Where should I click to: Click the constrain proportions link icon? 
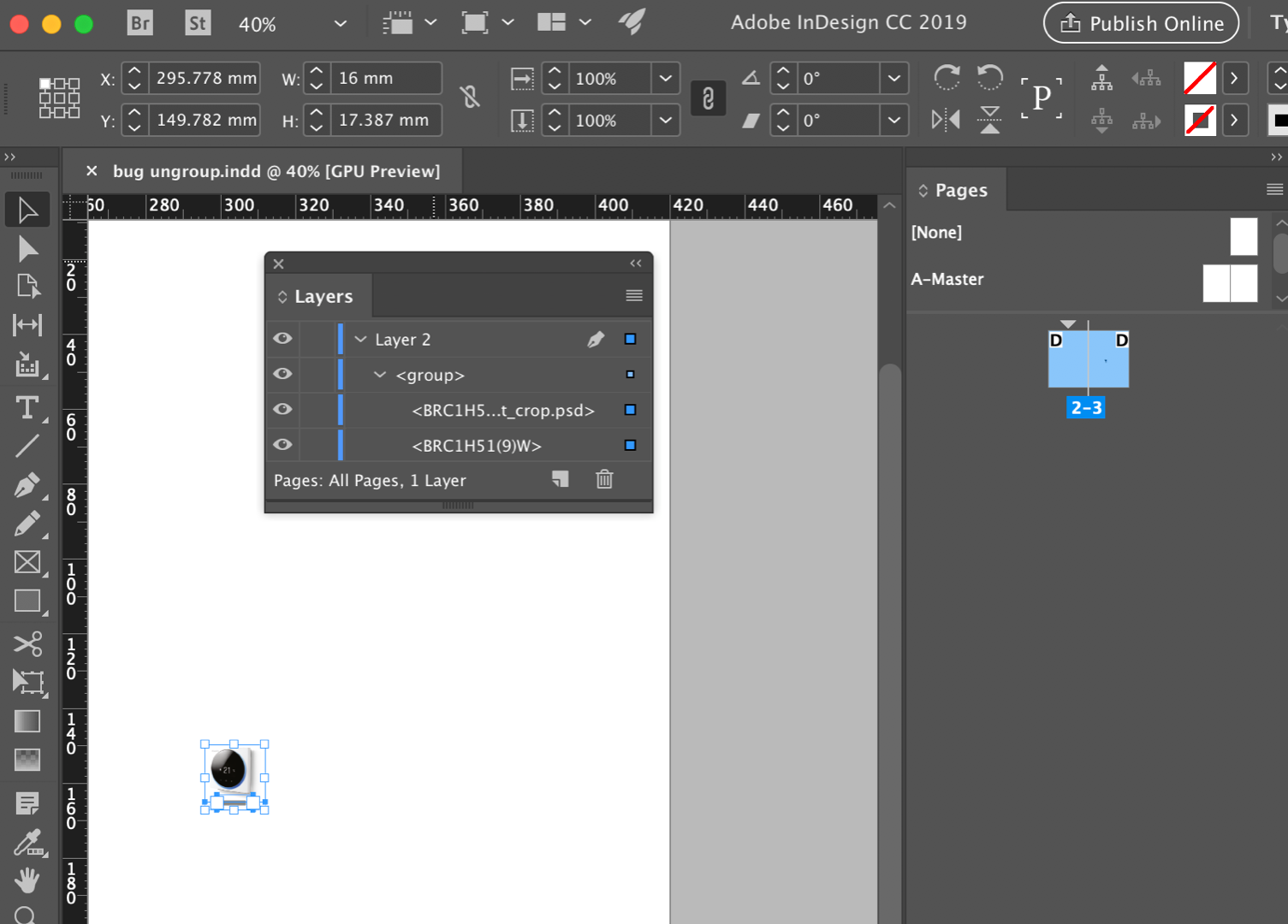click(x=708, y=98)
